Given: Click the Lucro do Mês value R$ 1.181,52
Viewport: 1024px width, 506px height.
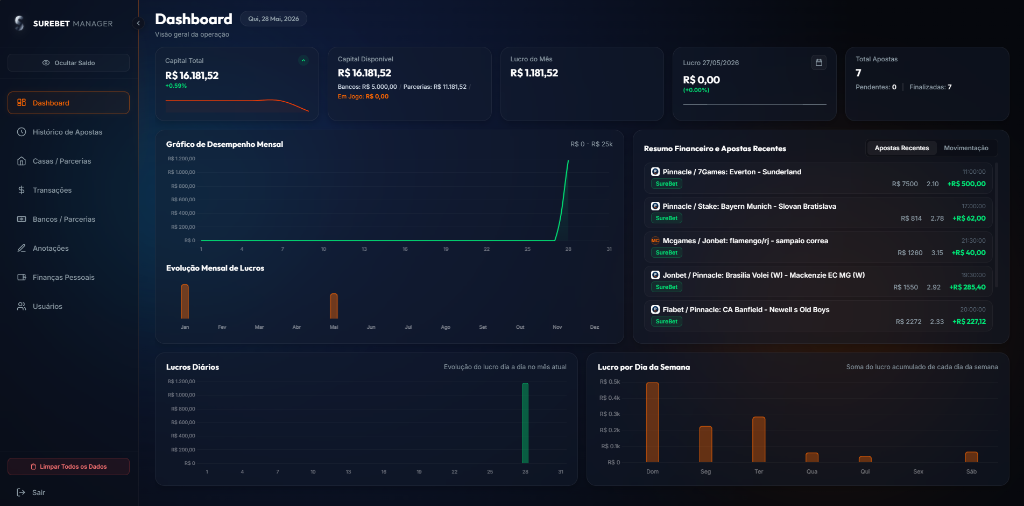Looking at the screenshot, I should (534, 73).
